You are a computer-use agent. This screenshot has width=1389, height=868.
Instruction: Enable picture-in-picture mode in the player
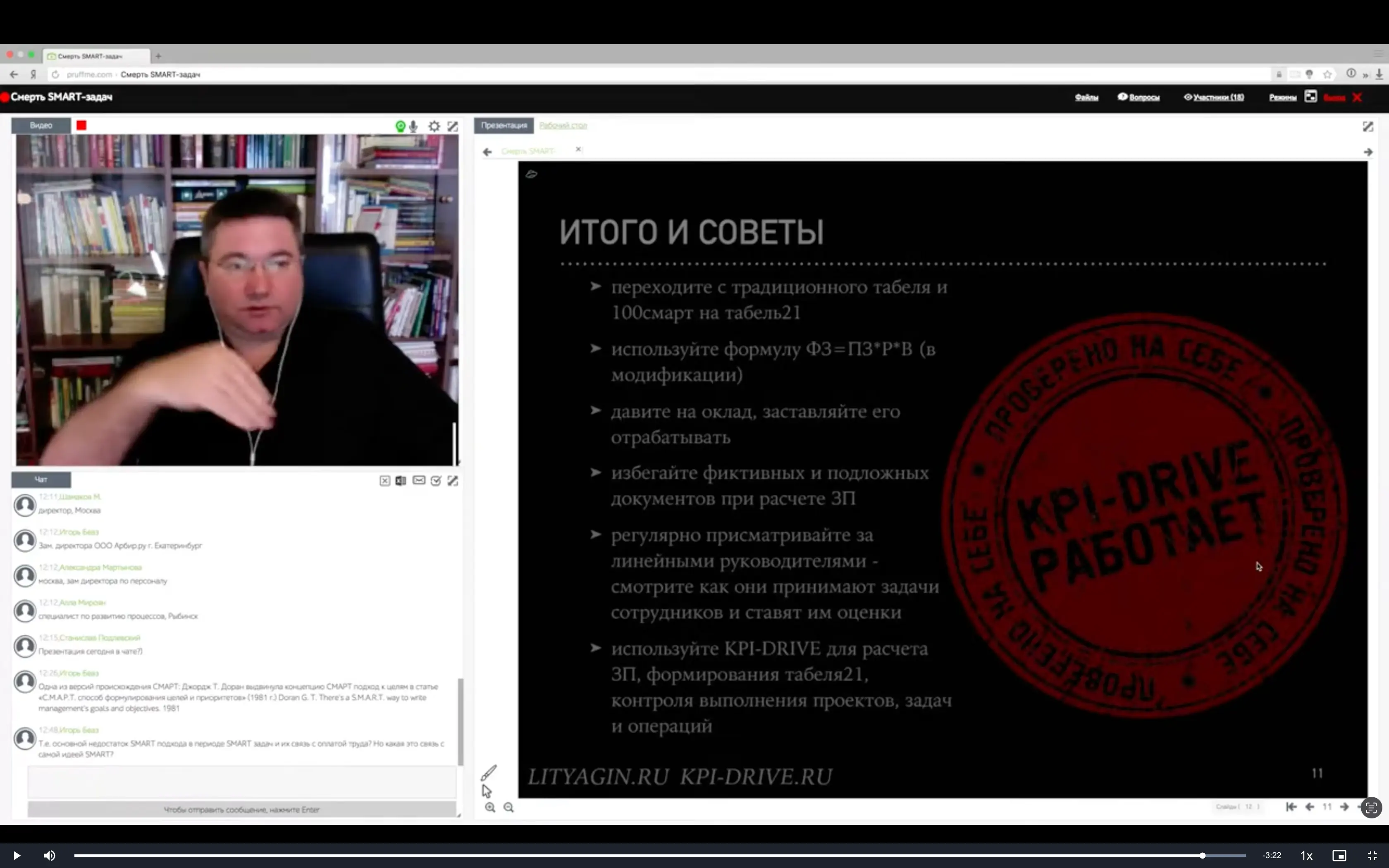click(1339, 855)
